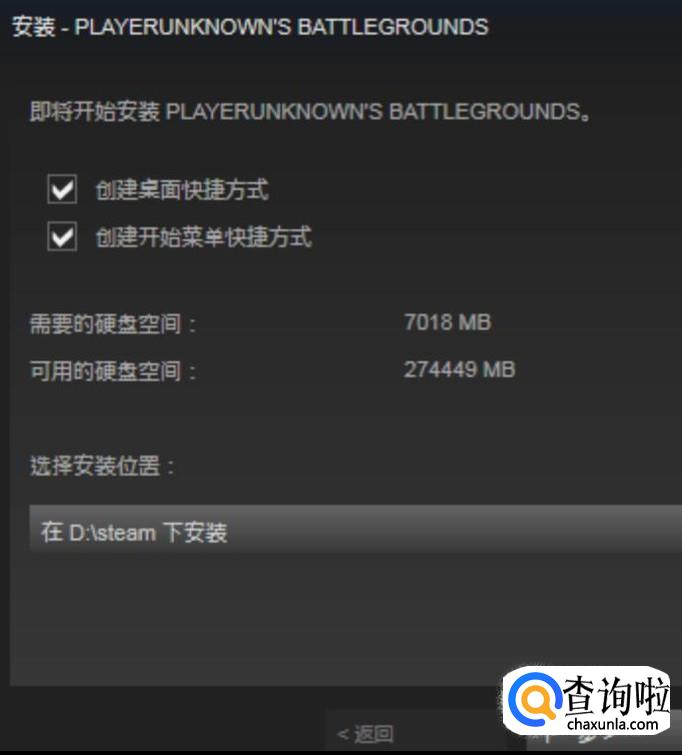Screen dimensions: 682x755
Task: Open the chaxunla.com link text
Action: [612, 724]
